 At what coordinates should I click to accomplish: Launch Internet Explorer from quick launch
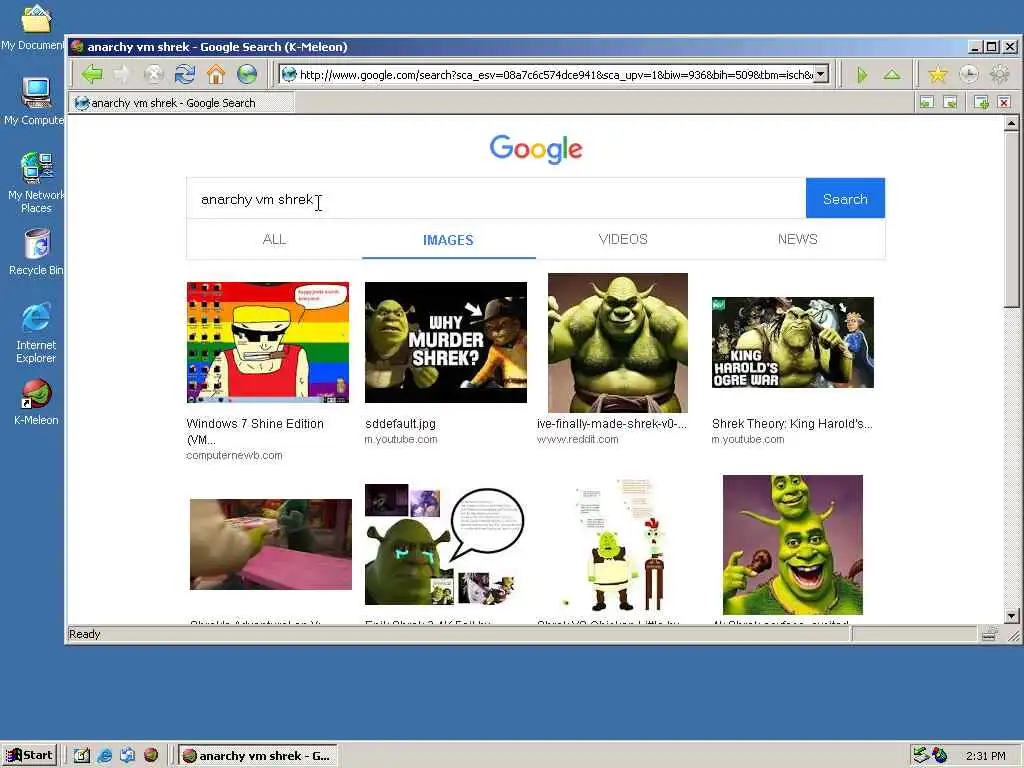click(104, 756)
